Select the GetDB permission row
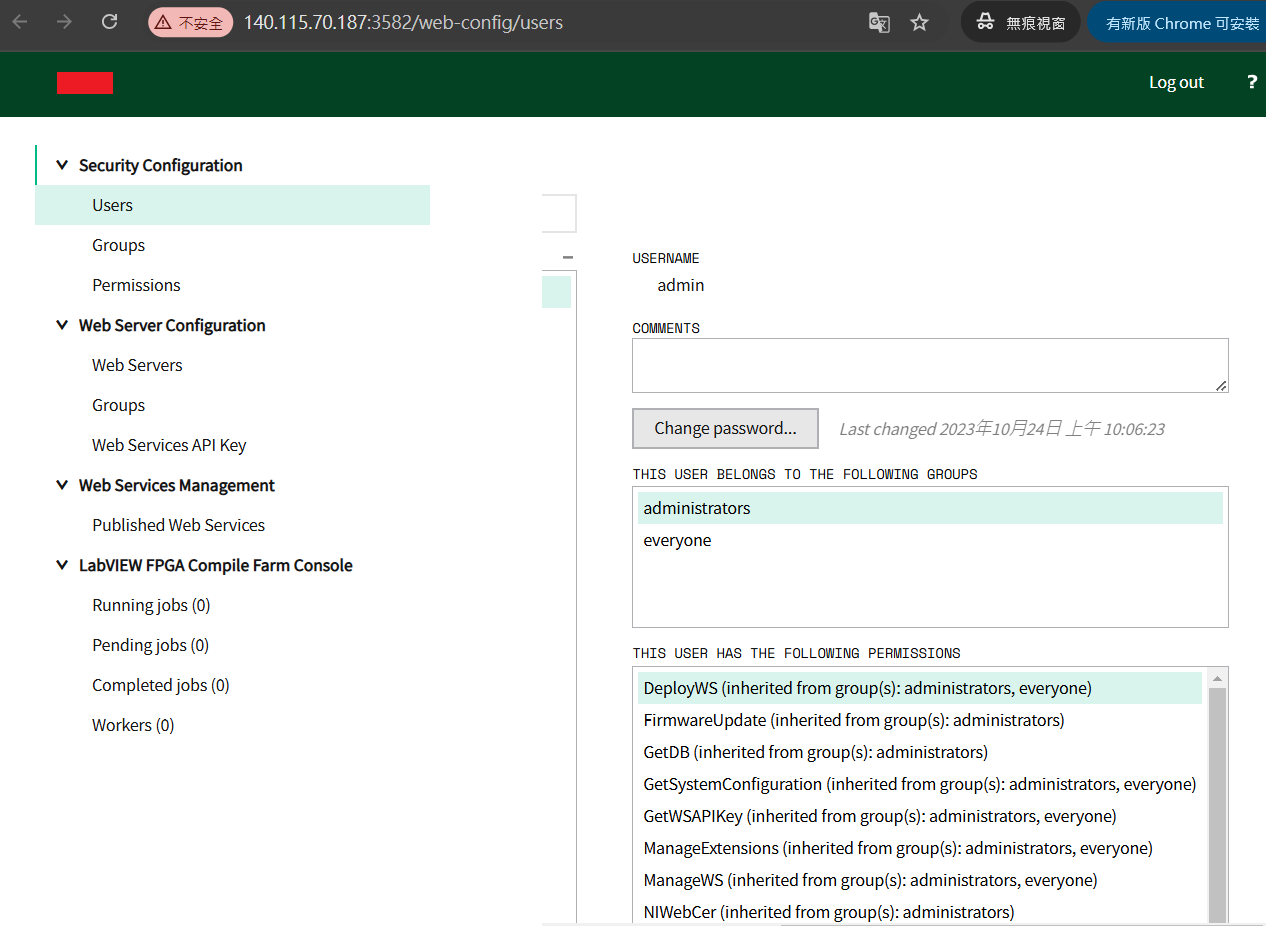This screenshot has height=926, width=1266. tap(920, 752)
